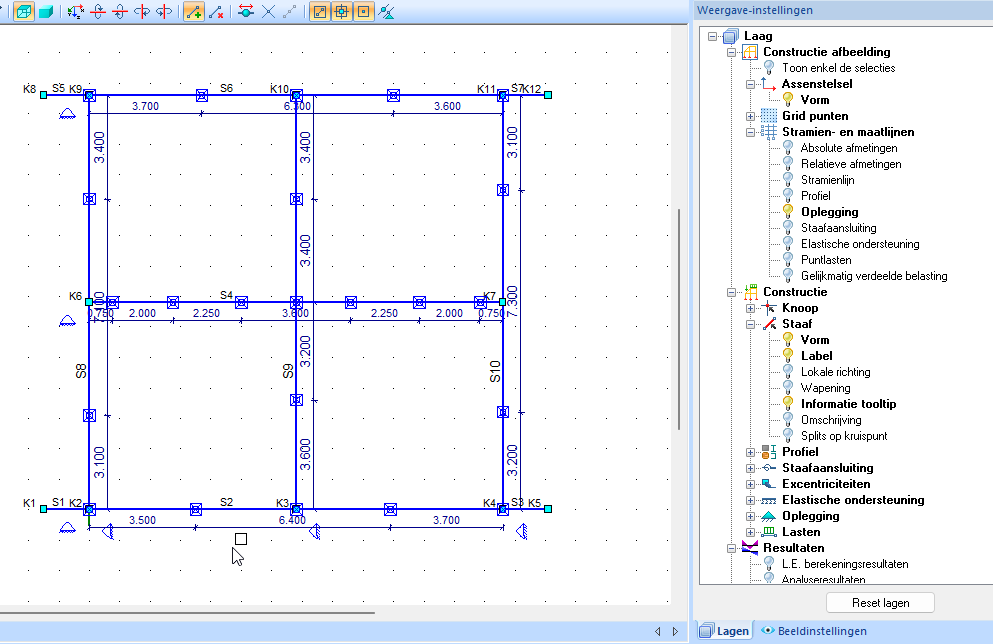Image resolution: width=993 pixels, height=644 pixels.
Task: Toggle the snap-to-center square icon
Action: (364, 11)
